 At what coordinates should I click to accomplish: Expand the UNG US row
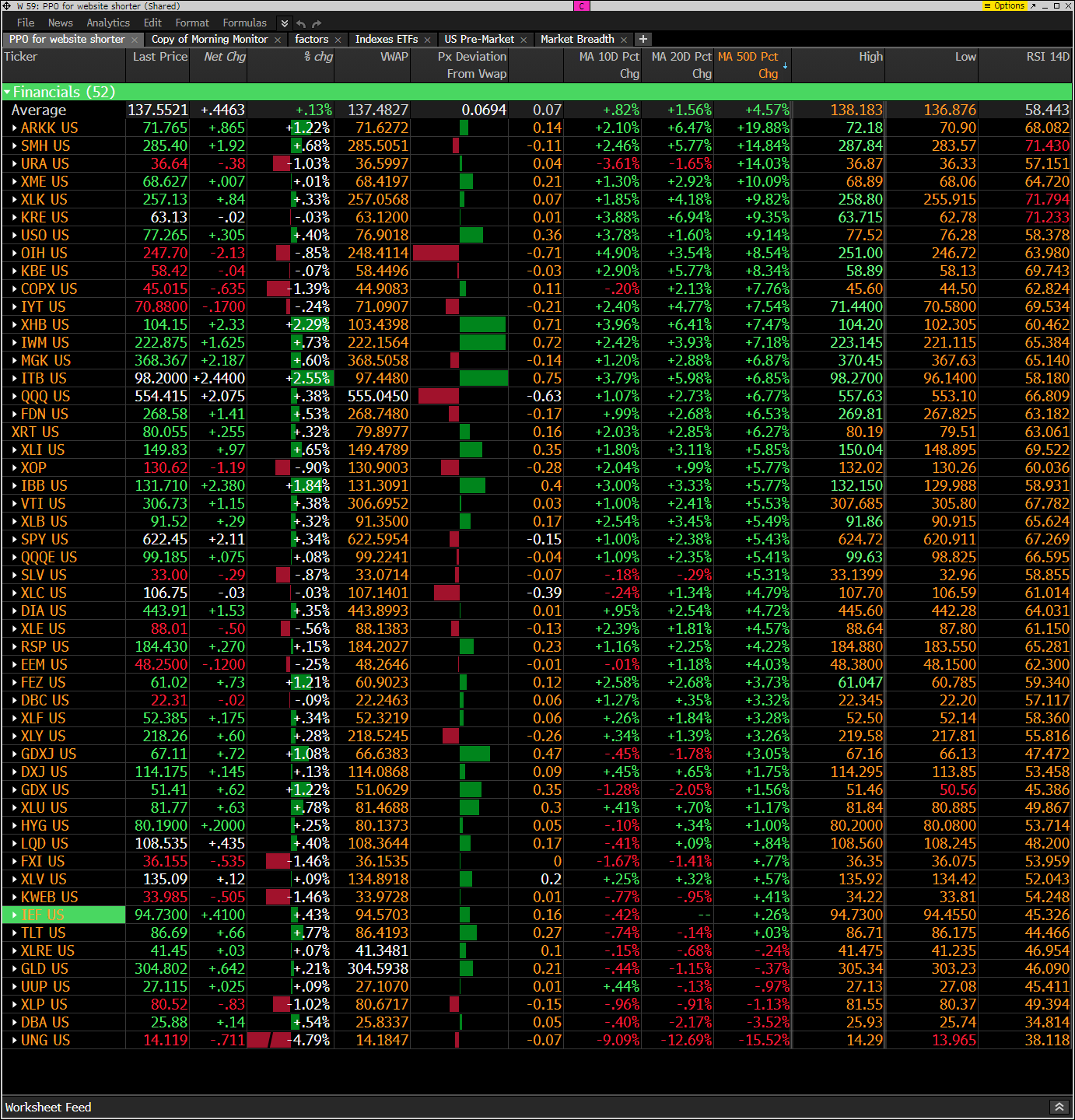(x=15, y=1041)
